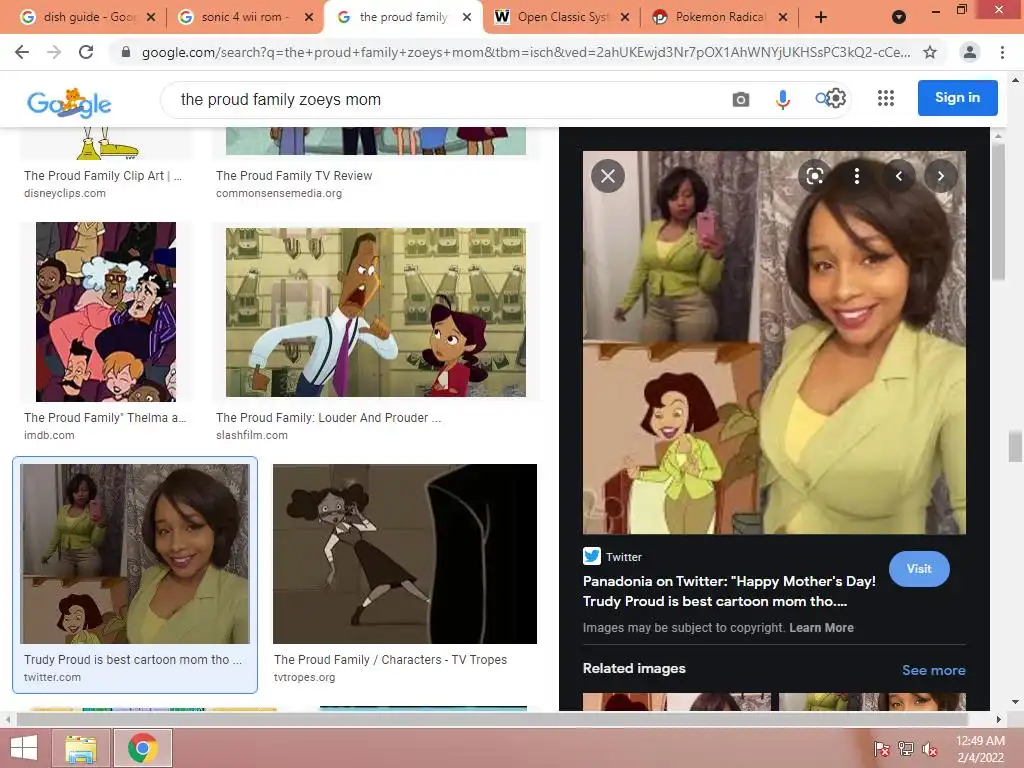1024x768 pixels.
Task: Click Chrome icon on taskbar
Action: pos(143,748)
